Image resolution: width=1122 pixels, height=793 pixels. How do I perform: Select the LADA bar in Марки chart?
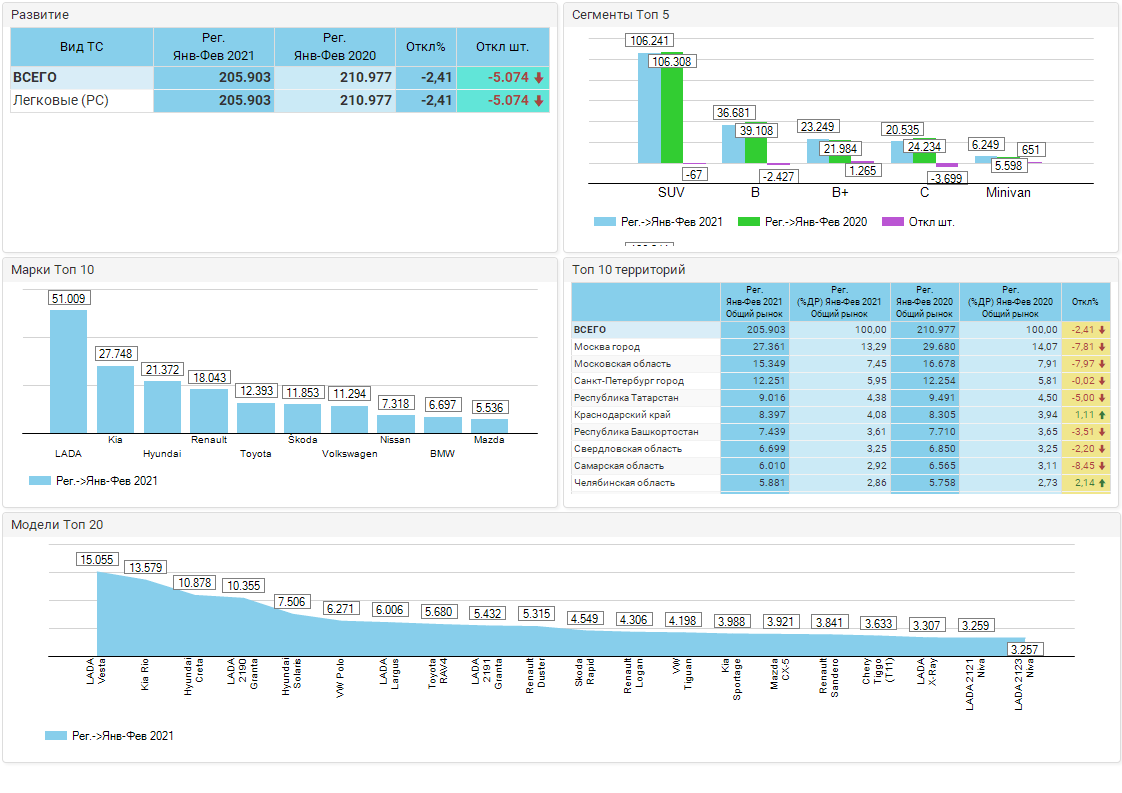[x=68, y=370]
